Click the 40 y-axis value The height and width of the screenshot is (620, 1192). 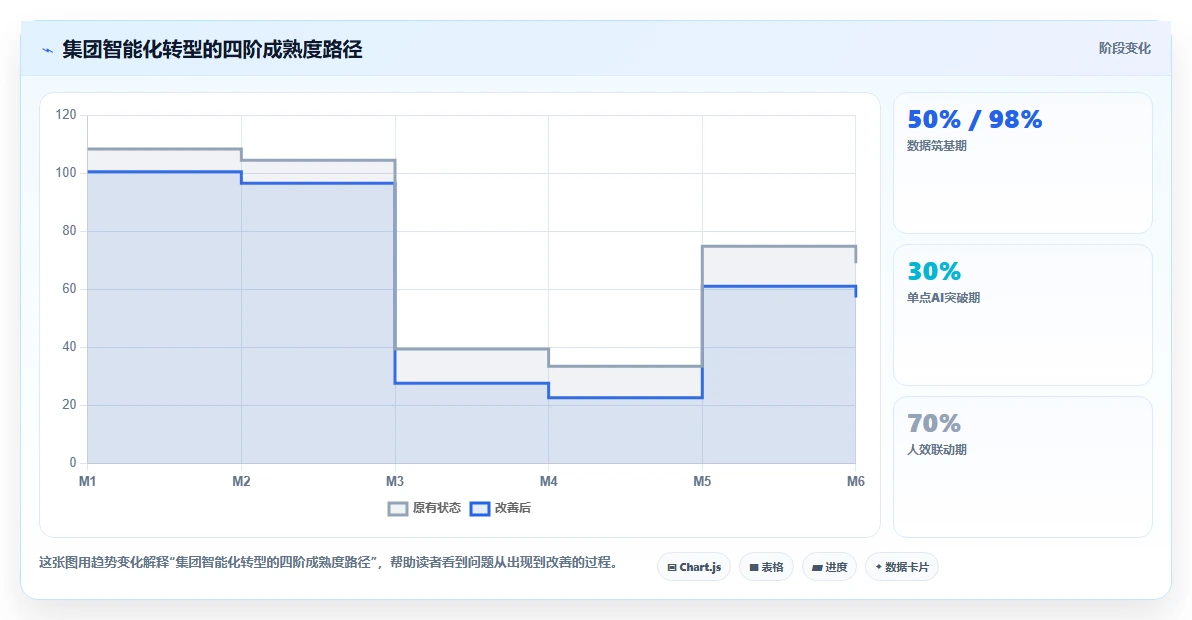(69, 346)
